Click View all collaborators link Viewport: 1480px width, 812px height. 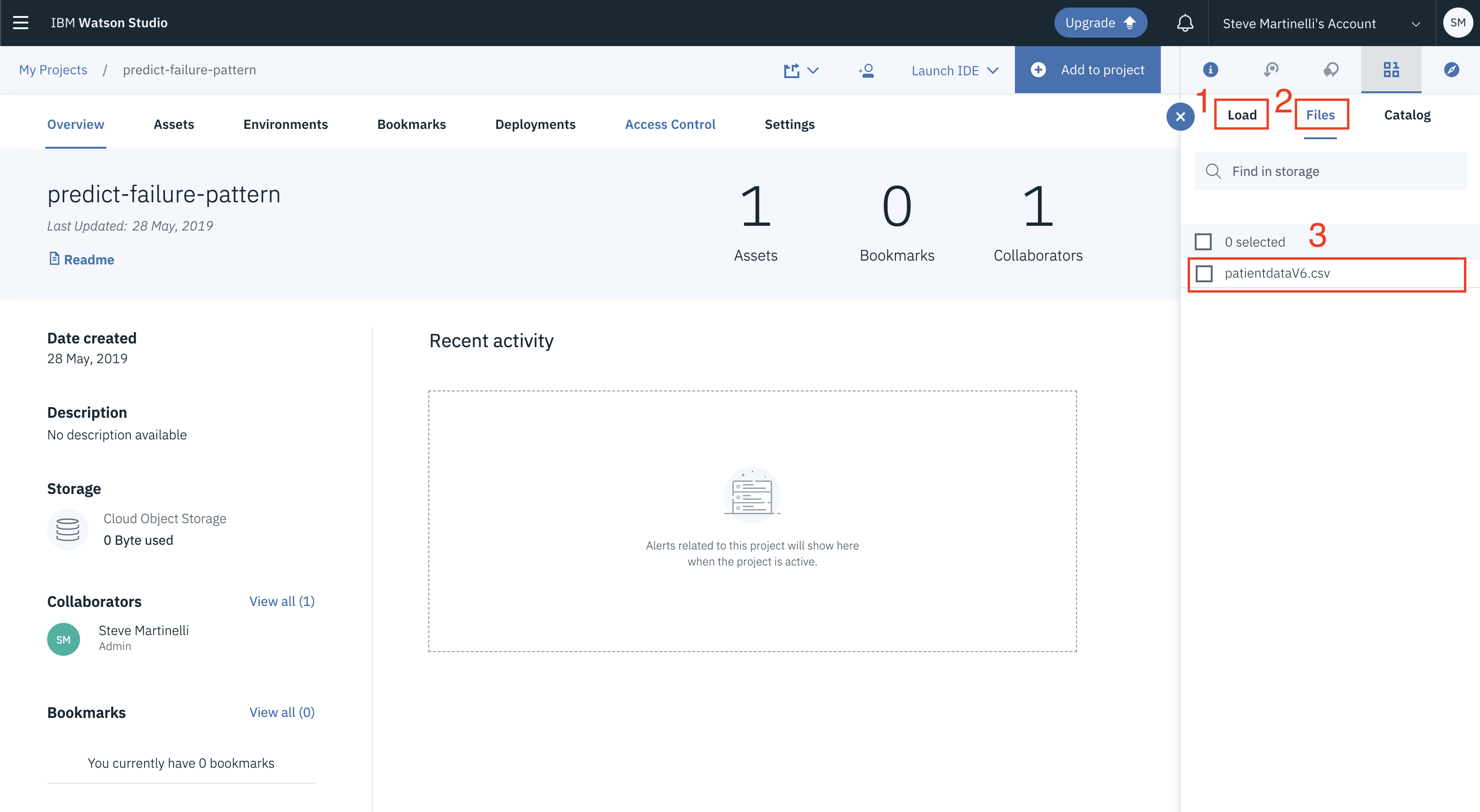(x=282, y=601)
